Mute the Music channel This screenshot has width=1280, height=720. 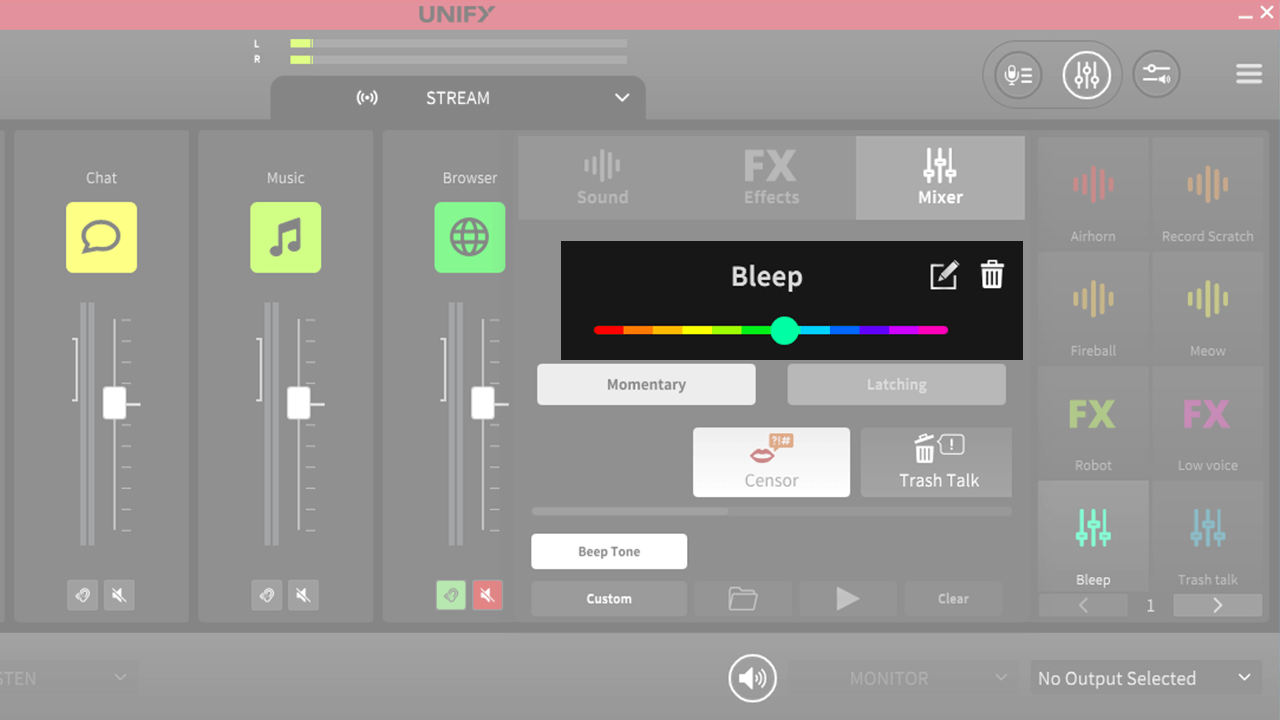pyautogui.click(x=303, y=595)
